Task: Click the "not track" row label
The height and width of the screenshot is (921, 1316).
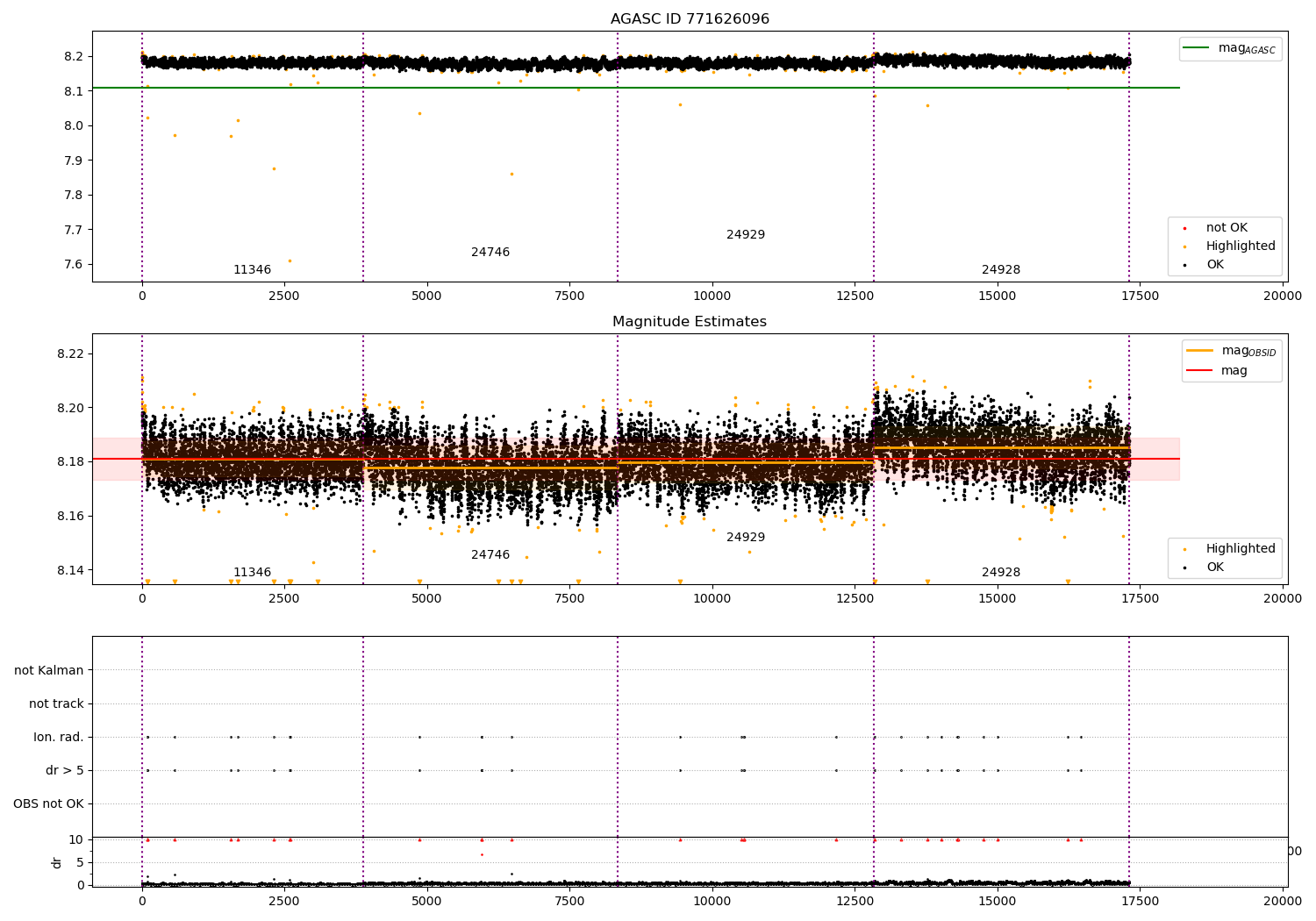Action: point(56,704)
